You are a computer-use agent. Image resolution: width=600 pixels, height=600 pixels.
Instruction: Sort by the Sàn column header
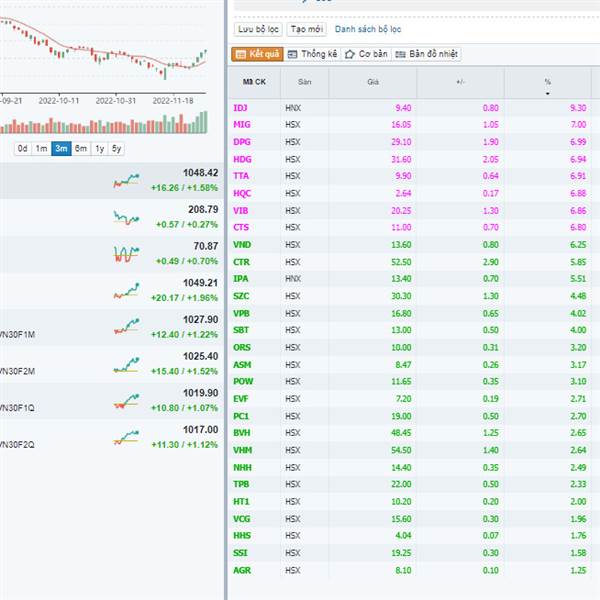click(305, 82)
